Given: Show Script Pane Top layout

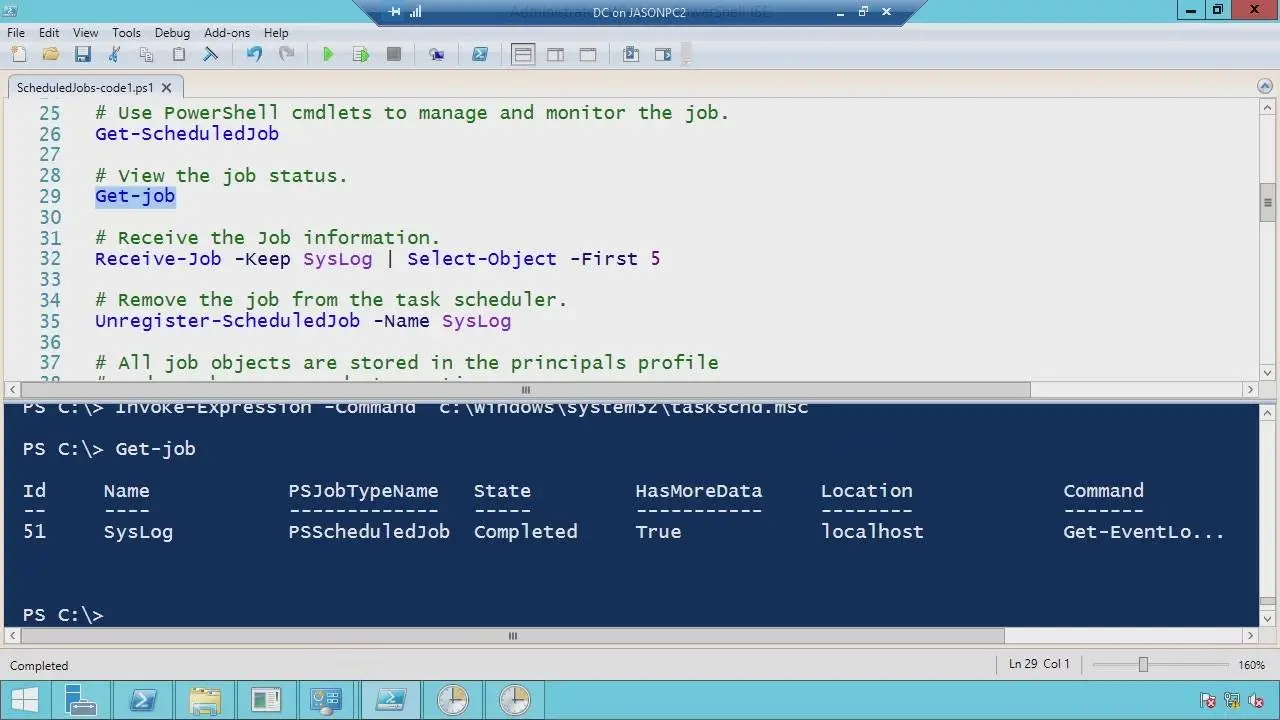Looking at the screenshot, I should tap(523, 54).
